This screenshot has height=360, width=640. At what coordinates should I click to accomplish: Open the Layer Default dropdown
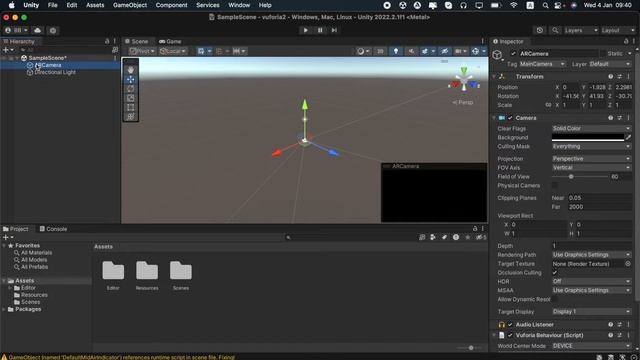click(610, 64)
